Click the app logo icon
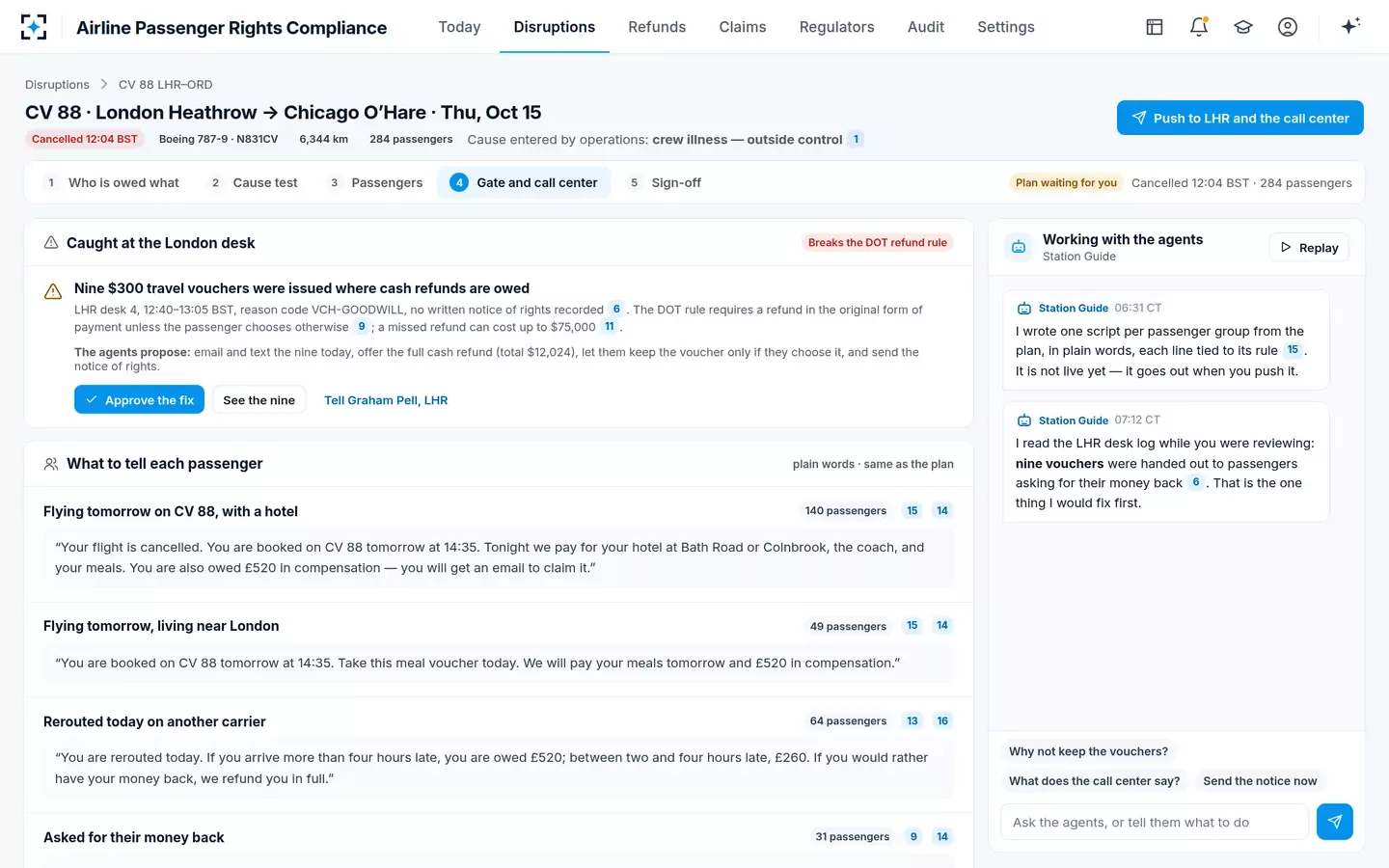Image resolution: width=1389 pixels, height=868 pixels. 34,27
